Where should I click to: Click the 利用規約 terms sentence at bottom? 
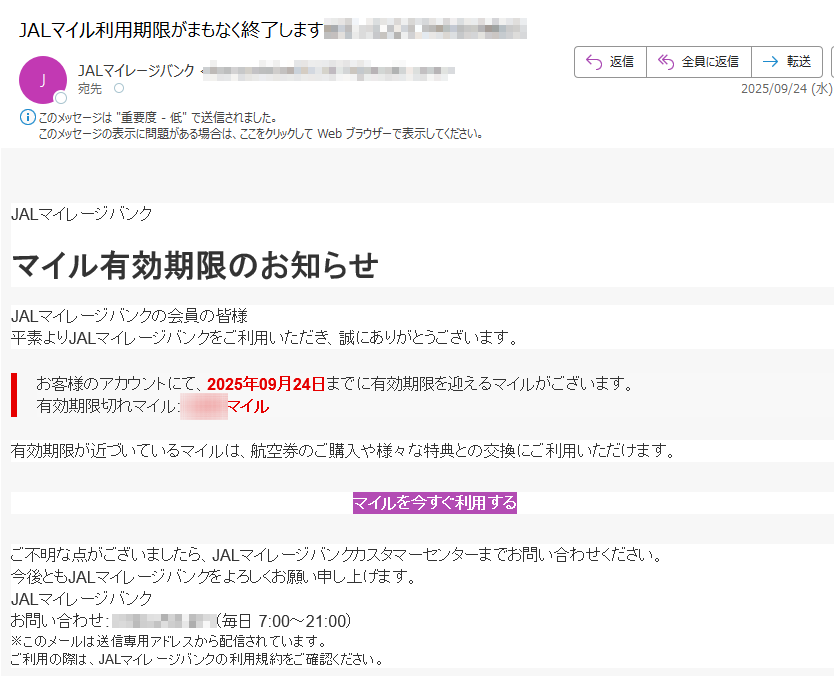196,659
